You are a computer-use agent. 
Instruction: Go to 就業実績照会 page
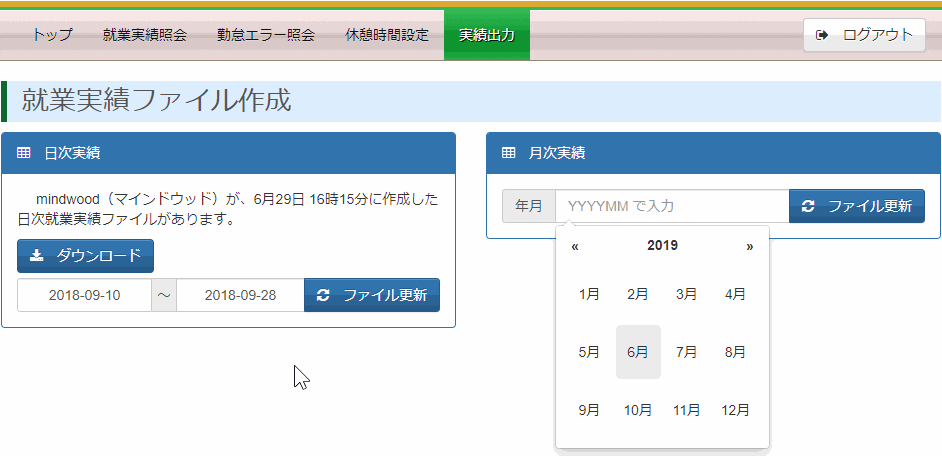(145, 35)
